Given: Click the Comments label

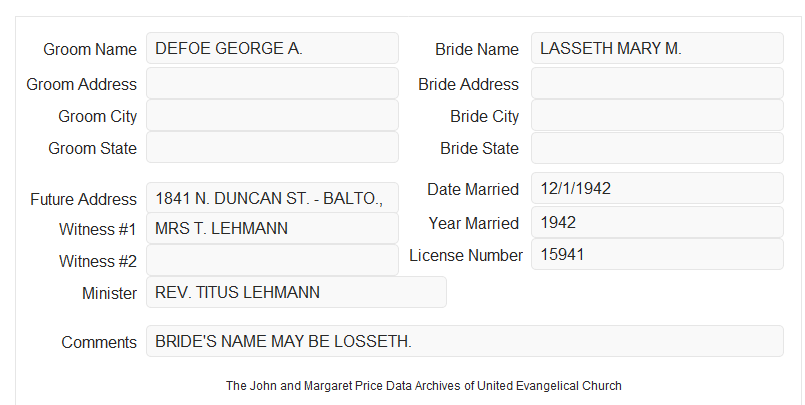Looking at the screenshot, I should (99, 342).
